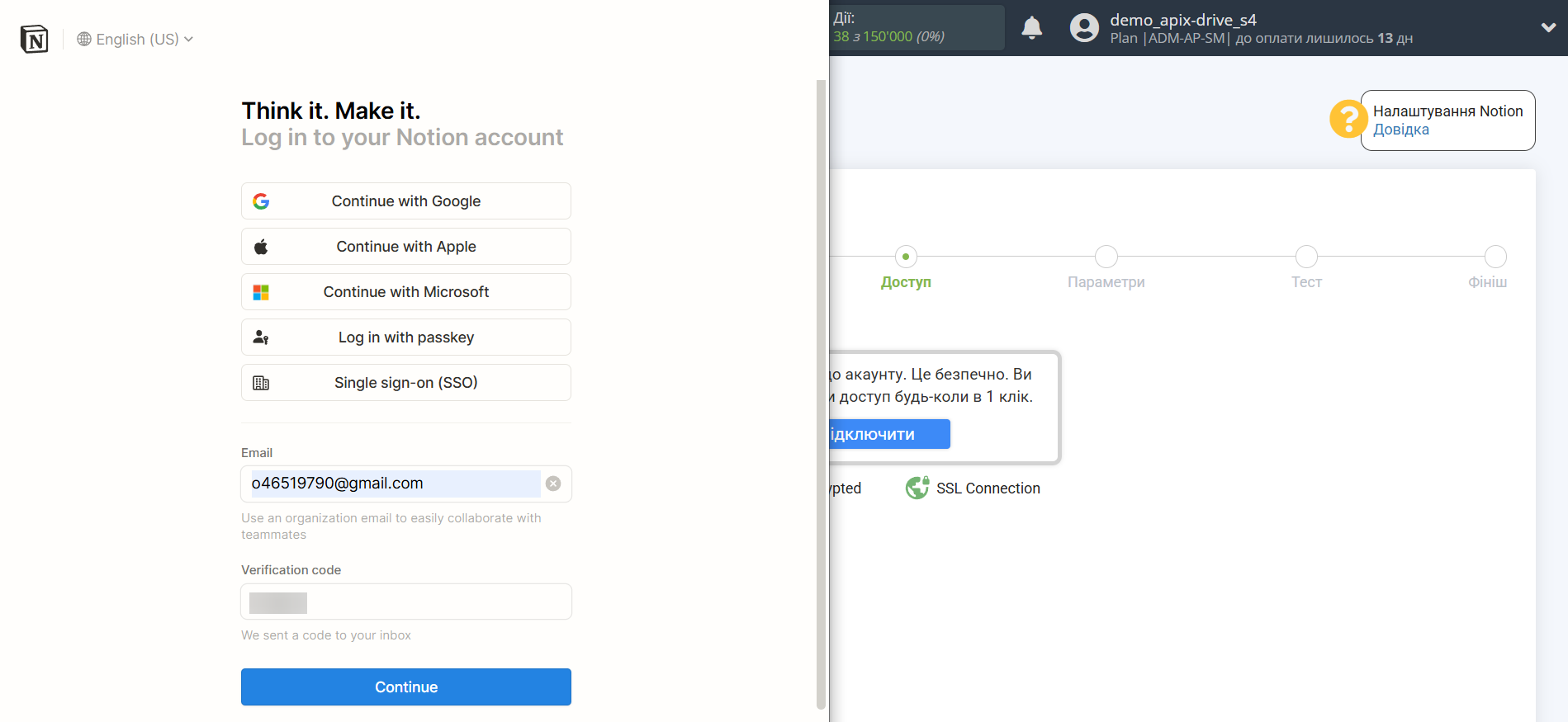This screenshot has height=722, width=1568.
Task: Open the Довідка help link
Action: click(x=1400, y=130)
